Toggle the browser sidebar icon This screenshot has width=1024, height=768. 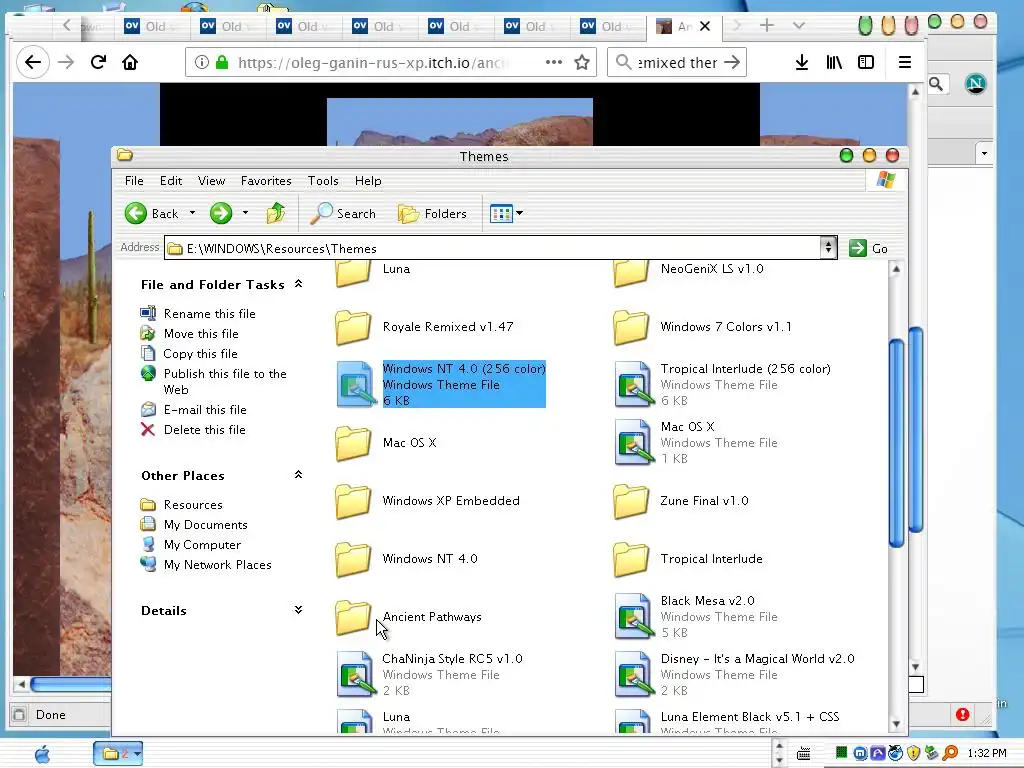866,63
